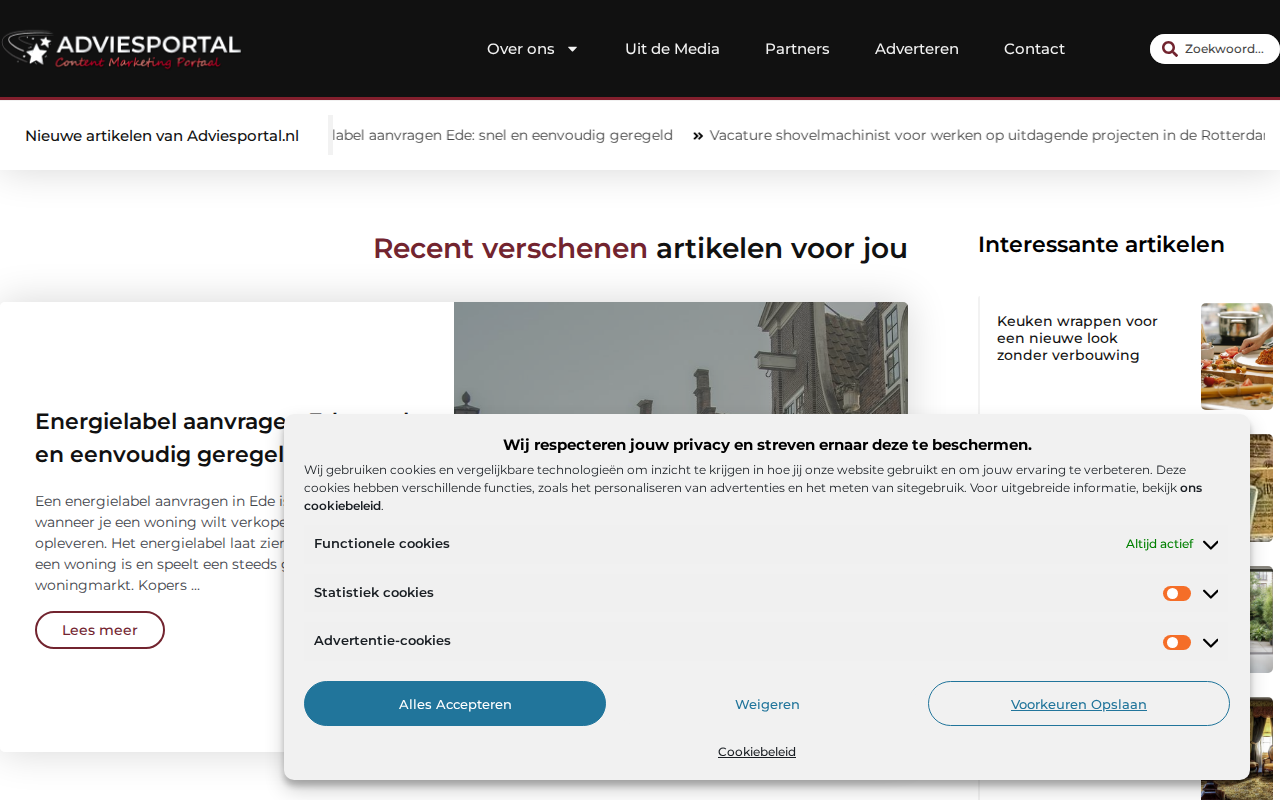Click the search magnifier icon
This screenshot has height=800, width=1280.
pyautogui.click(x=1169, y=49)
